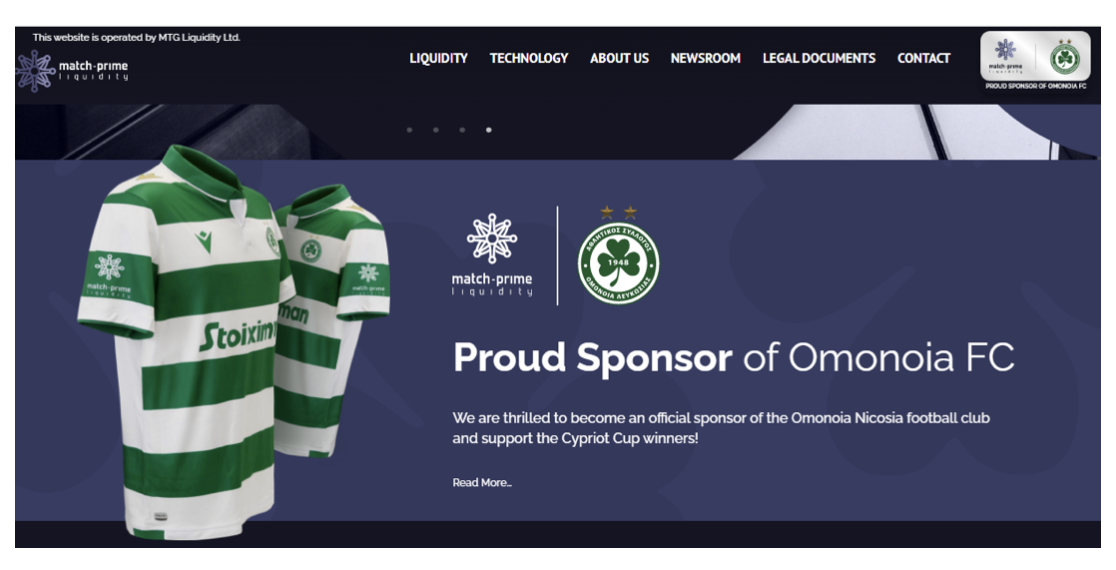
Task: Open the Liquidity menu
Action: pos(438,58)
